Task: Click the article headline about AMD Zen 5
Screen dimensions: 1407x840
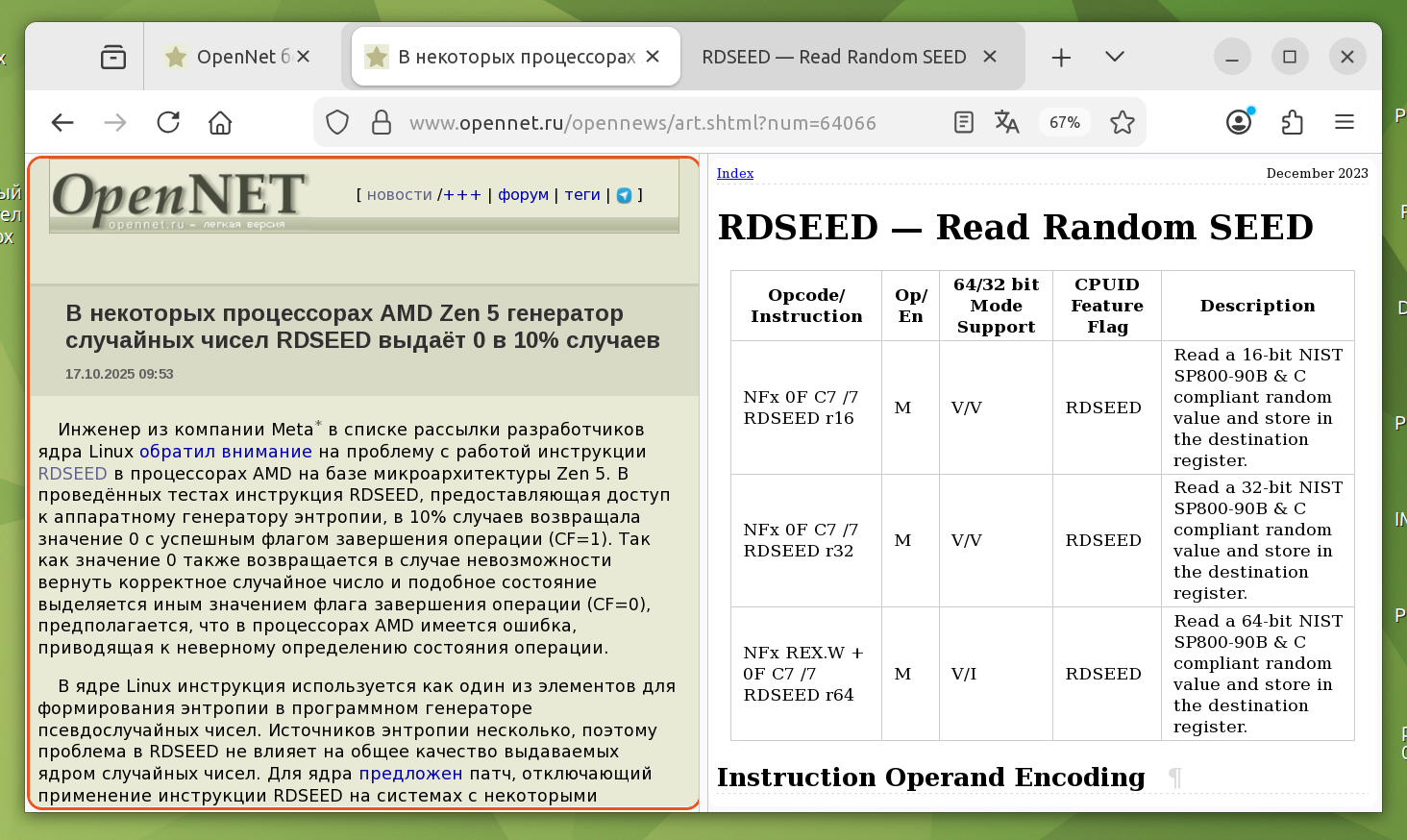Action: (x=362, y=327)
